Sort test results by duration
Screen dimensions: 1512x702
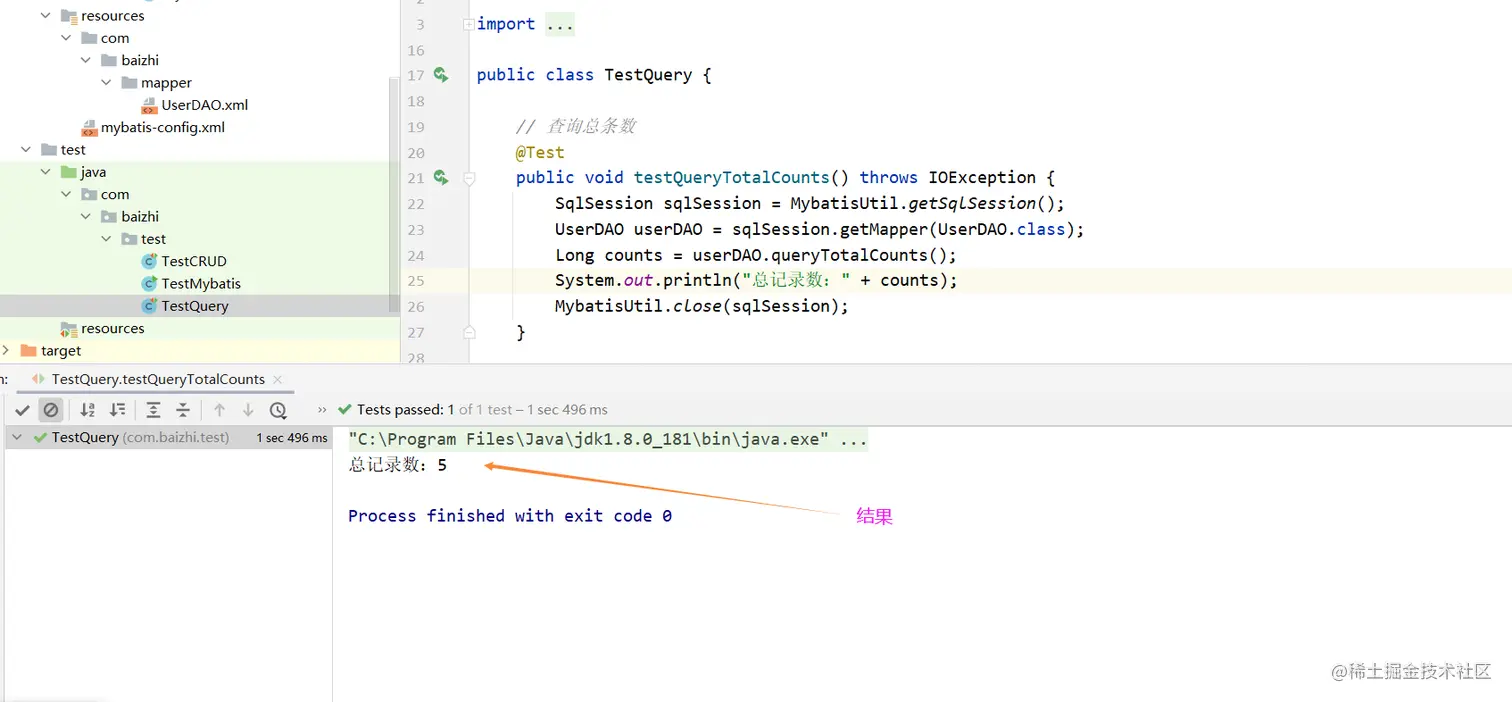[118, 410]
